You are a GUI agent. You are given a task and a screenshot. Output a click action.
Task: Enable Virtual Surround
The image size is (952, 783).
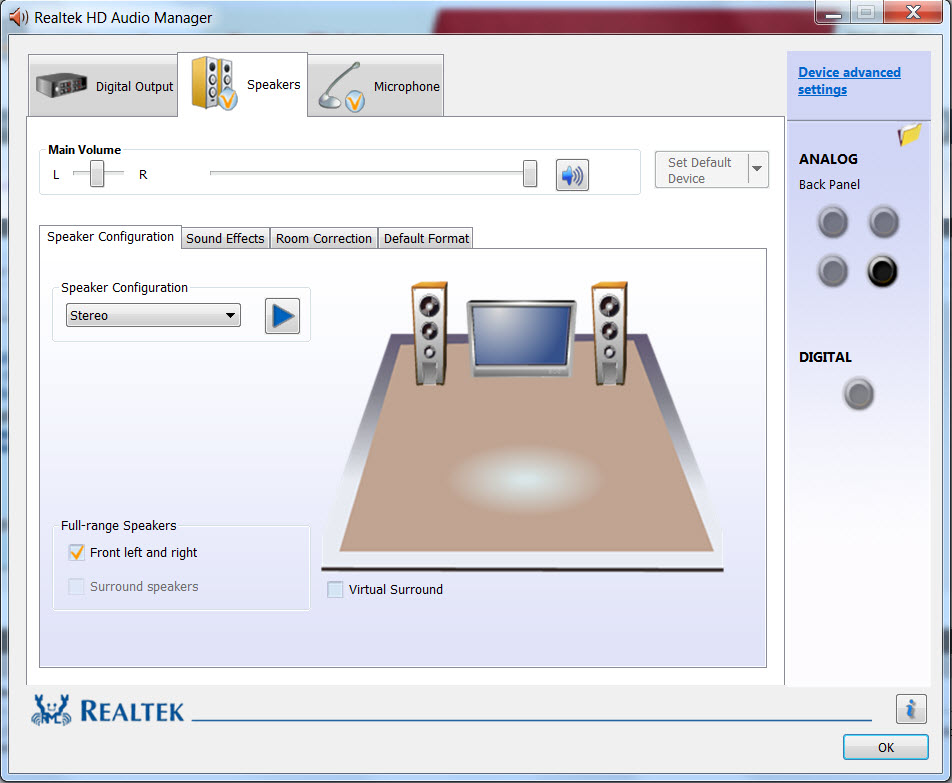335,589
